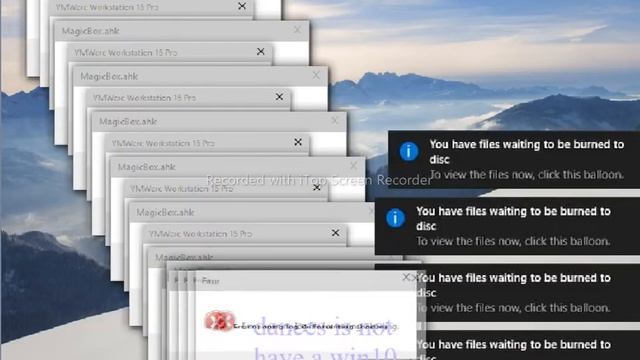Open the bottom-most burn-to-disc notification

528,345
